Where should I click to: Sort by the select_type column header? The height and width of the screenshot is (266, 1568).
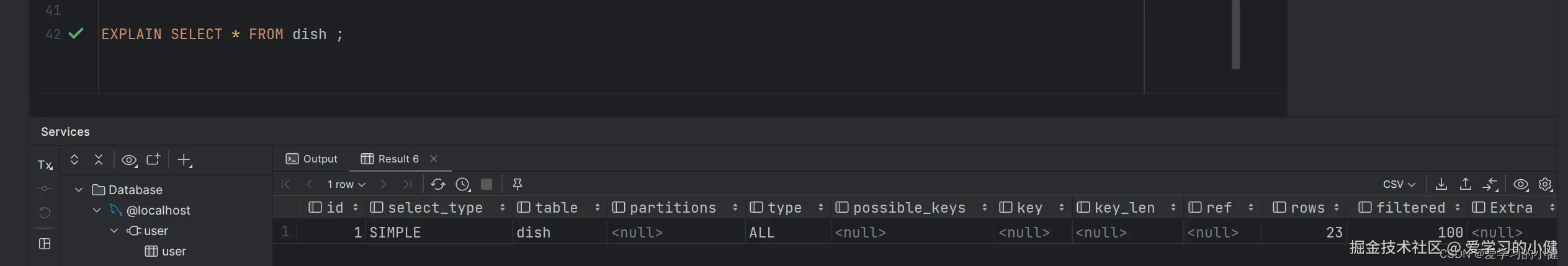point(435,208)
